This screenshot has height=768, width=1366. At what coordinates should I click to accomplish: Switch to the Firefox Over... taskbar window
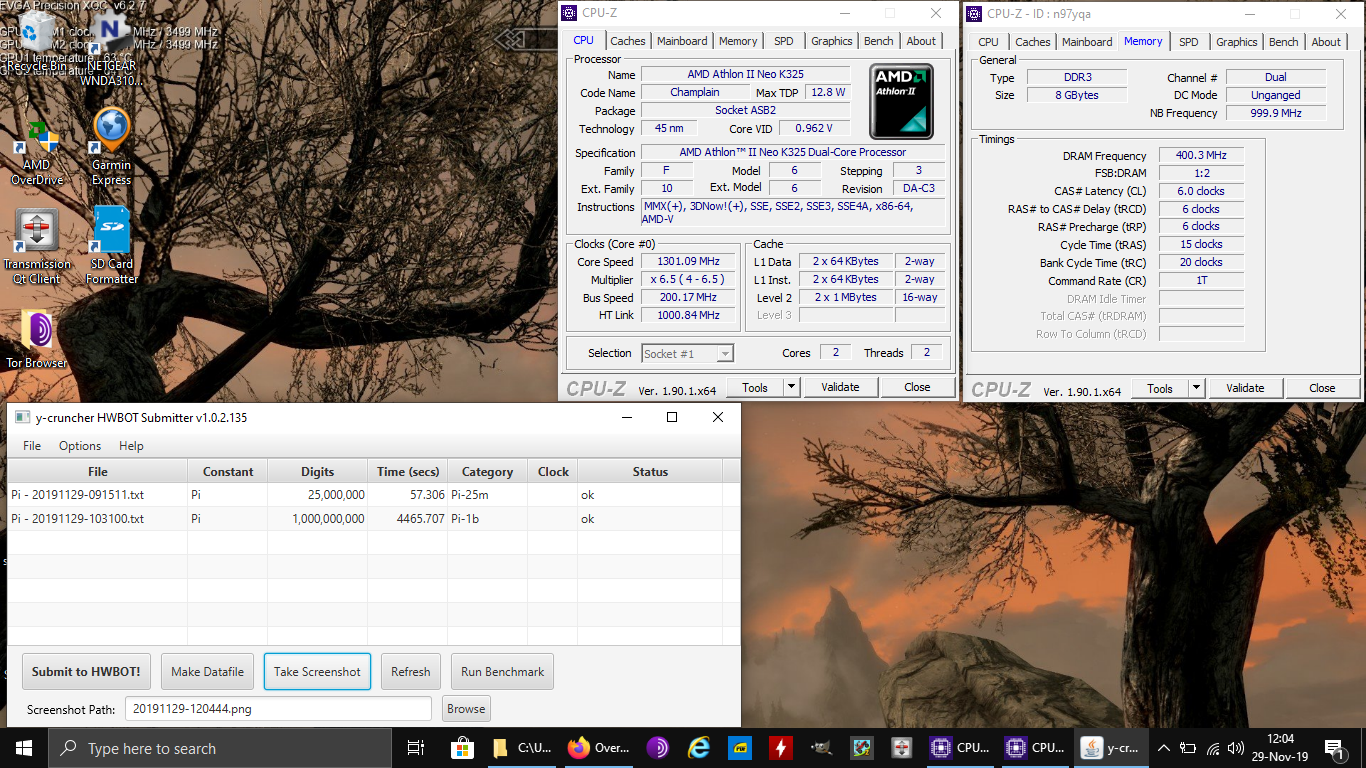point(598,748)
